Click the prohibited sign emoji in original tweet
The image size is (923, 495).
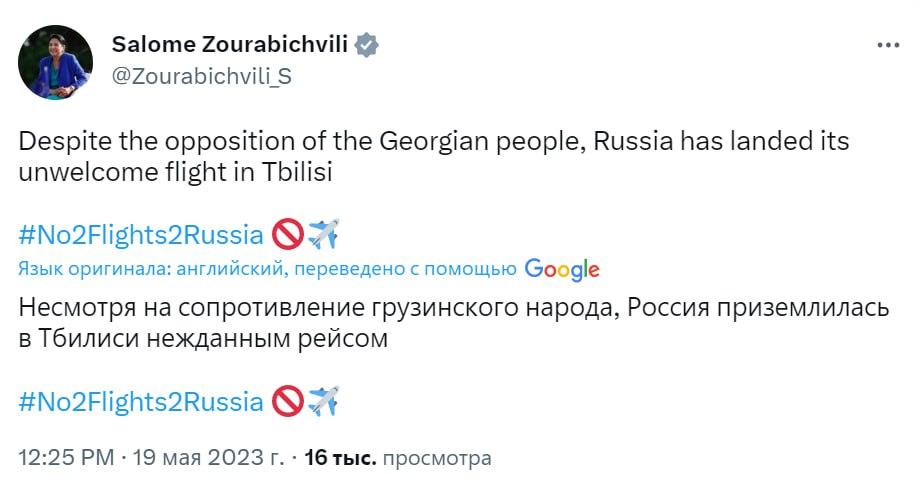coord(288,236)
